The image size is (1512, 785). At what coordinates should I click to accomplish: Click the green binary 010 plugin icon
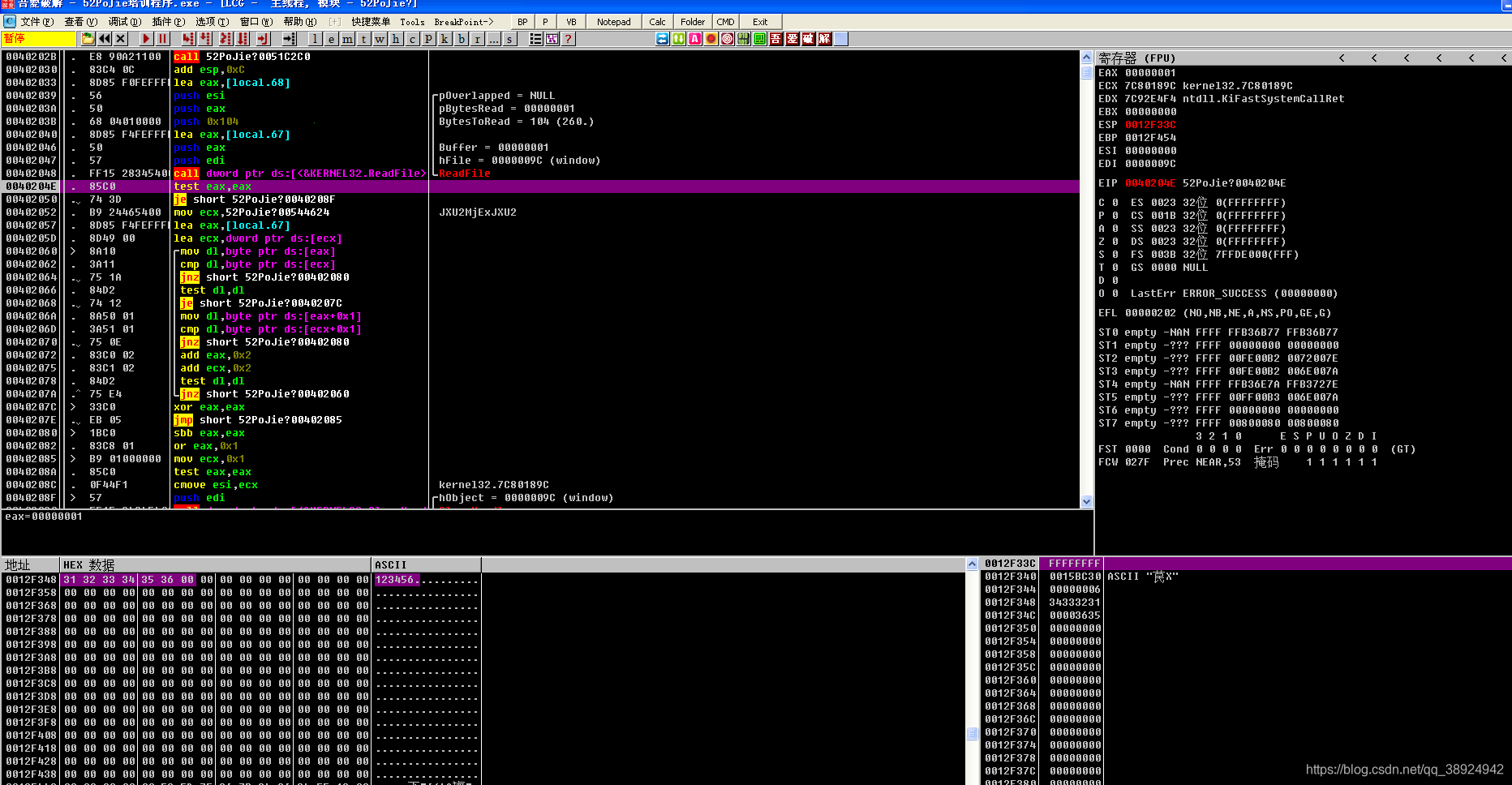click(744, 39)
